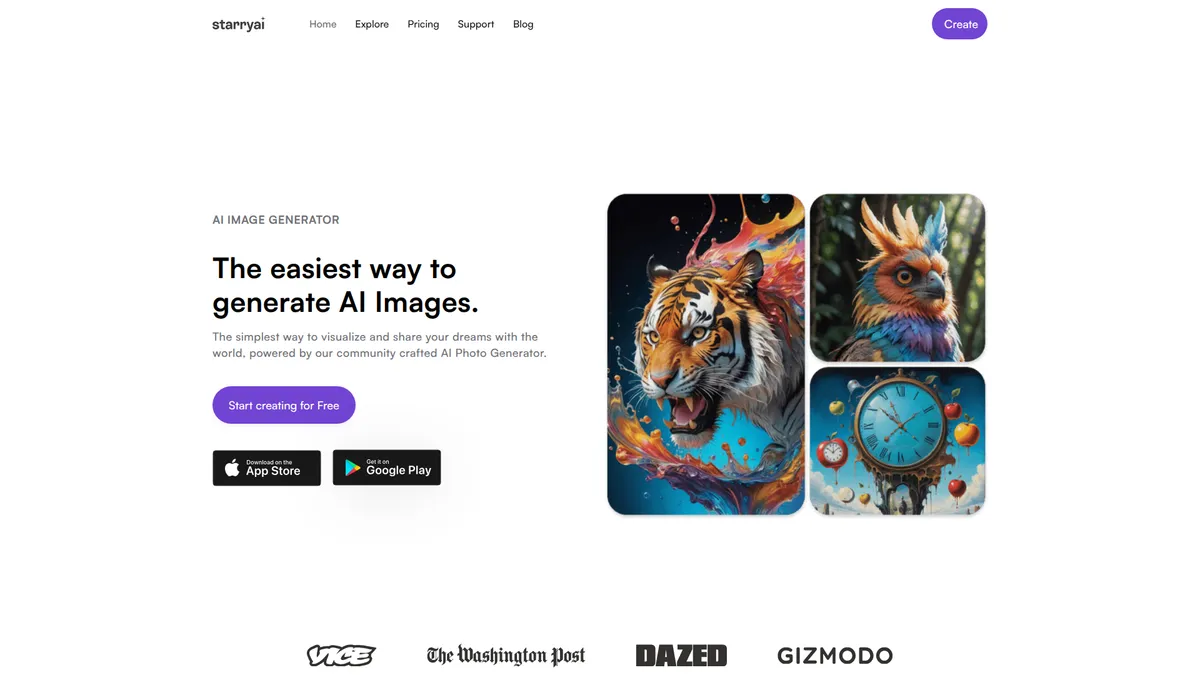
Task: Click the AI IMAGE GENERATOR label
Action: click(276, 220)
